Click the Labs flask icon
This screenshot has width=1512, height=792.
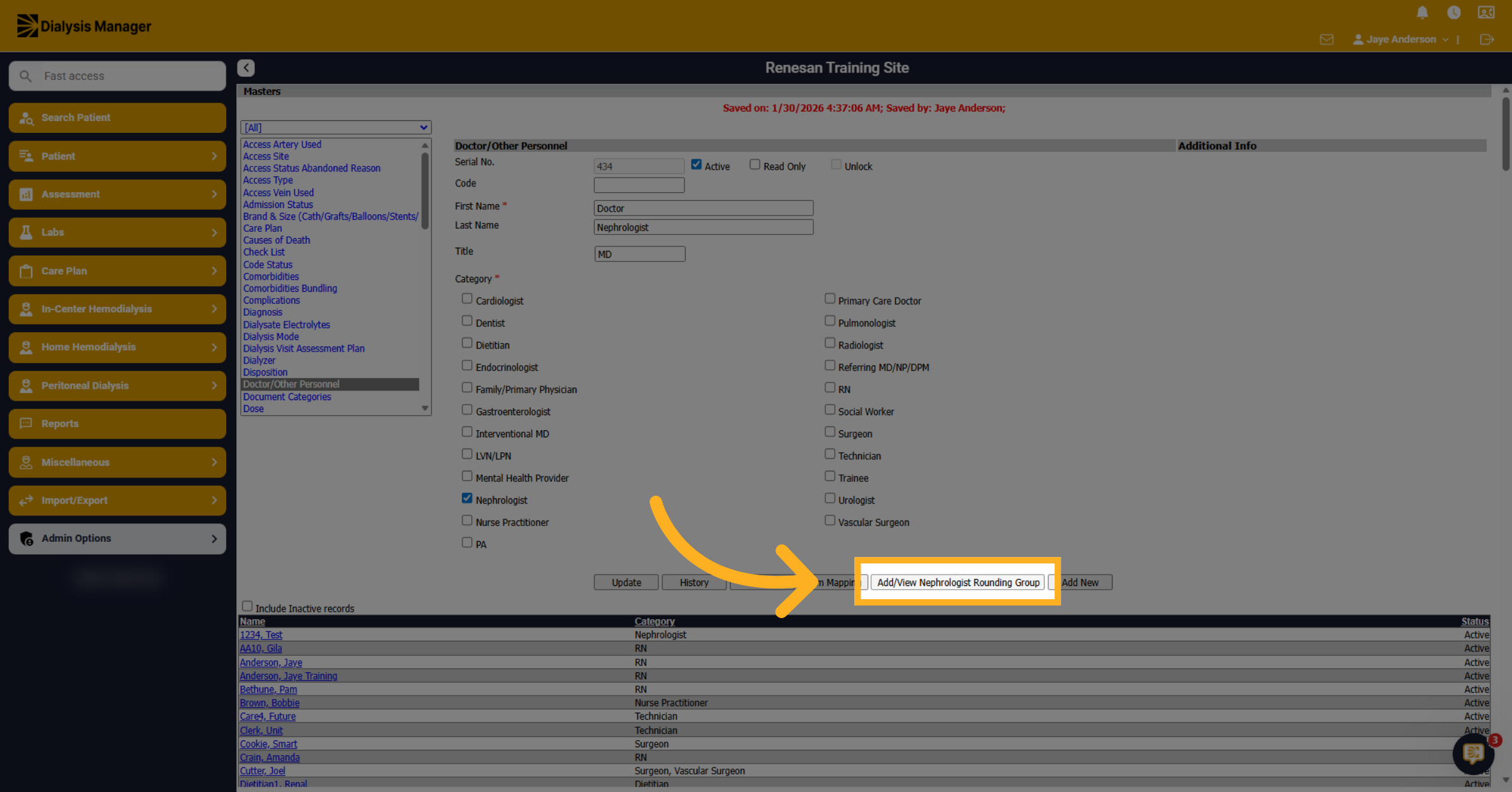point(26,232)
